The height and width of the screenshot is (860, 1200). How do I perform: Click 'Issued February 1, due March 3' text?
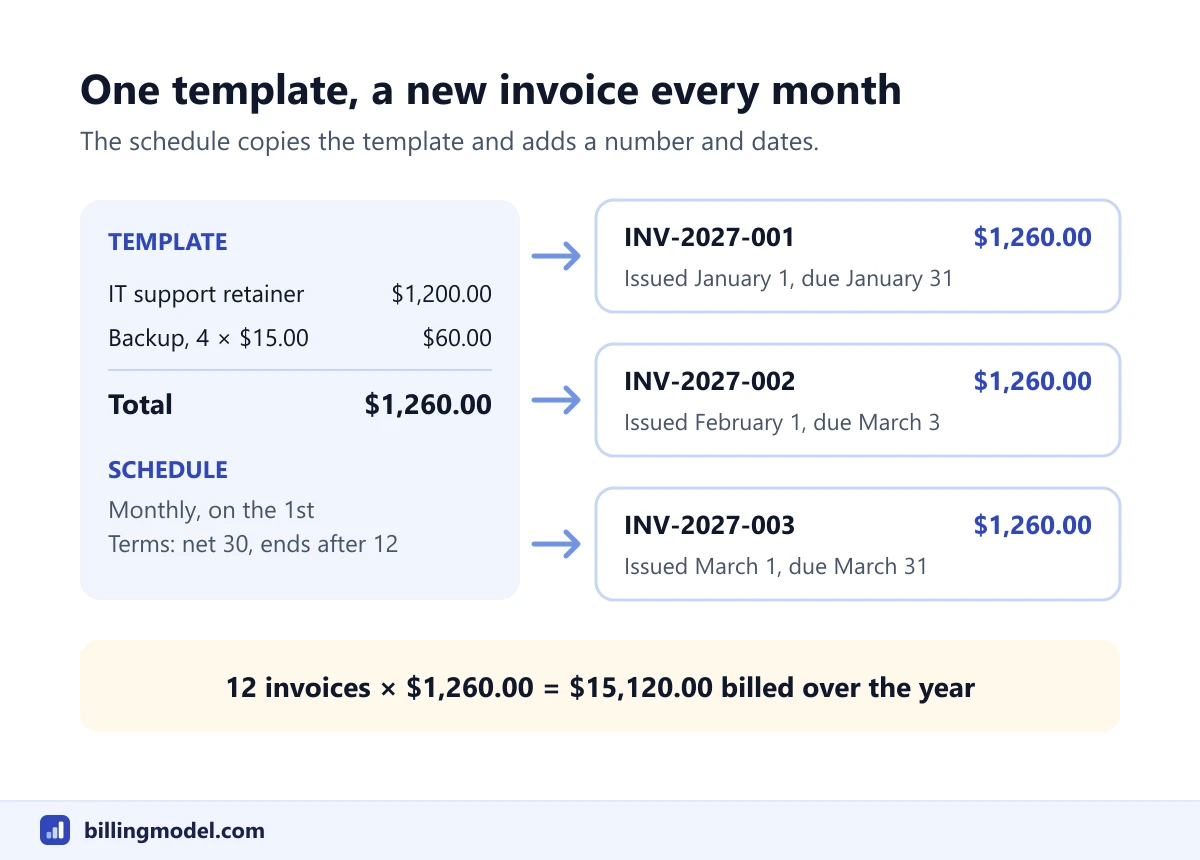point(782,422)
